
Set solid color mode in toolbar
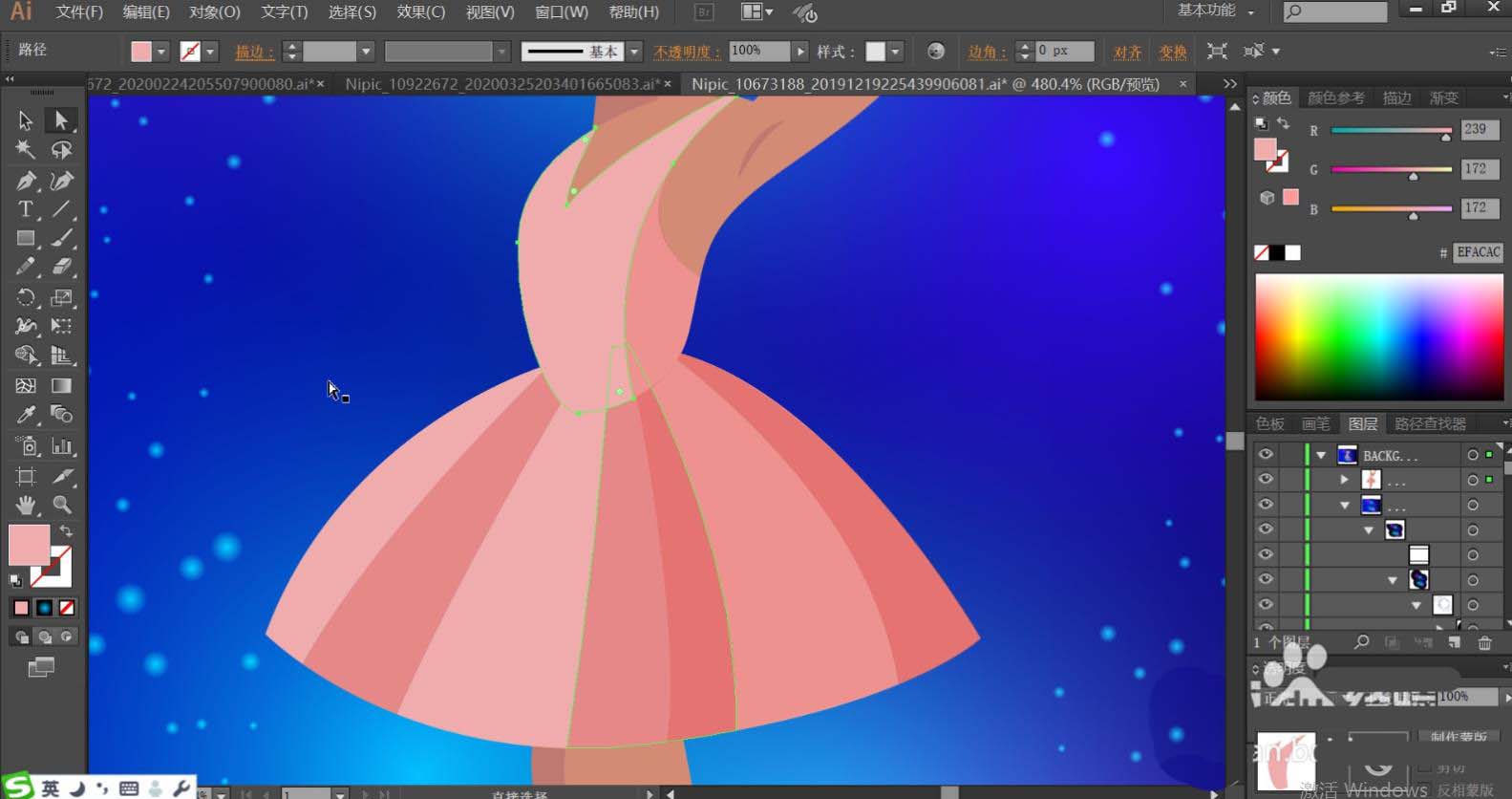click(21, 608)
